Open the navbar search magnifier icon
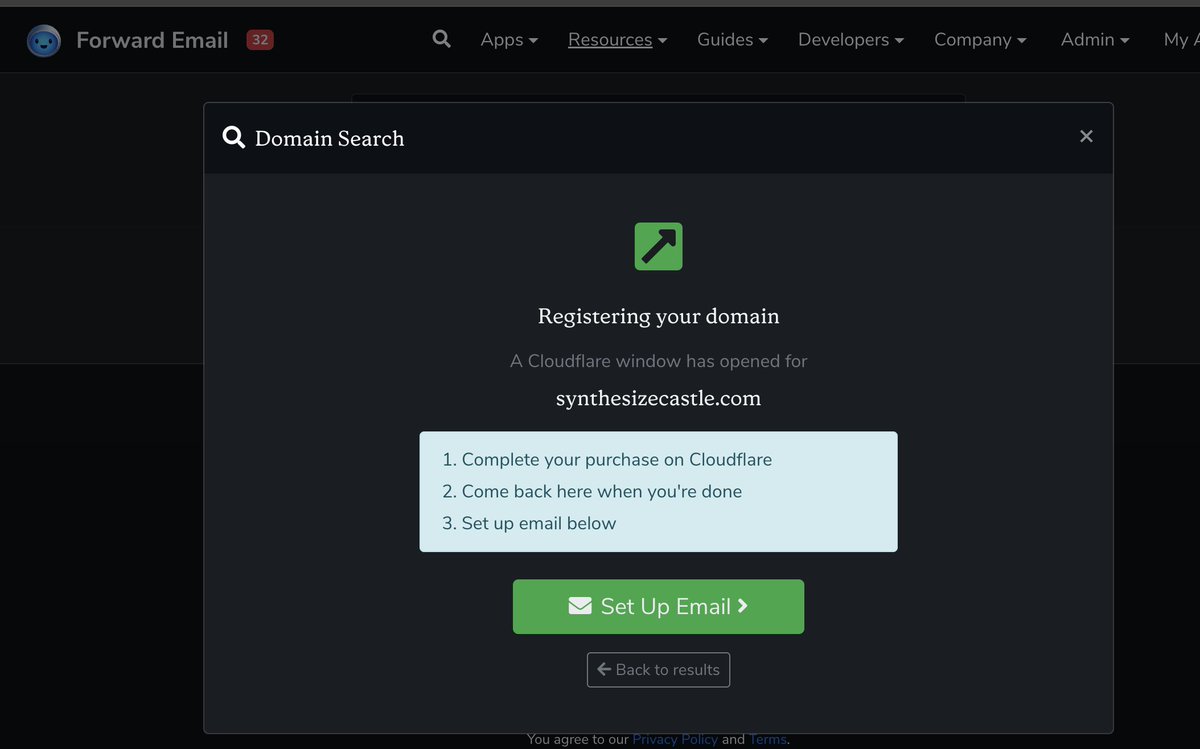This screenshot has height=749, width=1200. coord(441,39)
